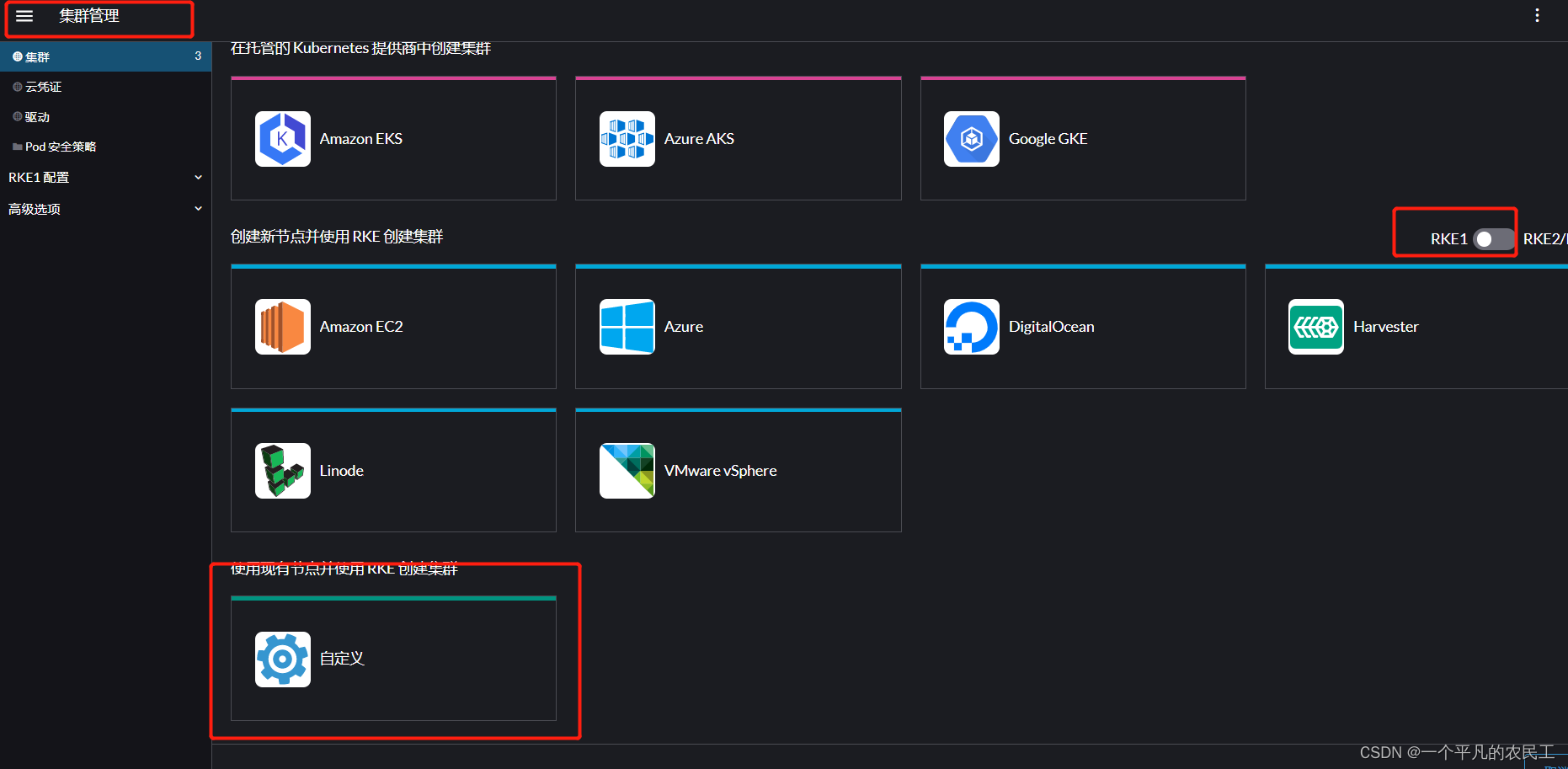The height and width of the screenshot is (769, 1568).
Task: Click the folder icon beside Pod 安全策略
Action: pyautogui.click(x=18, y=147)
